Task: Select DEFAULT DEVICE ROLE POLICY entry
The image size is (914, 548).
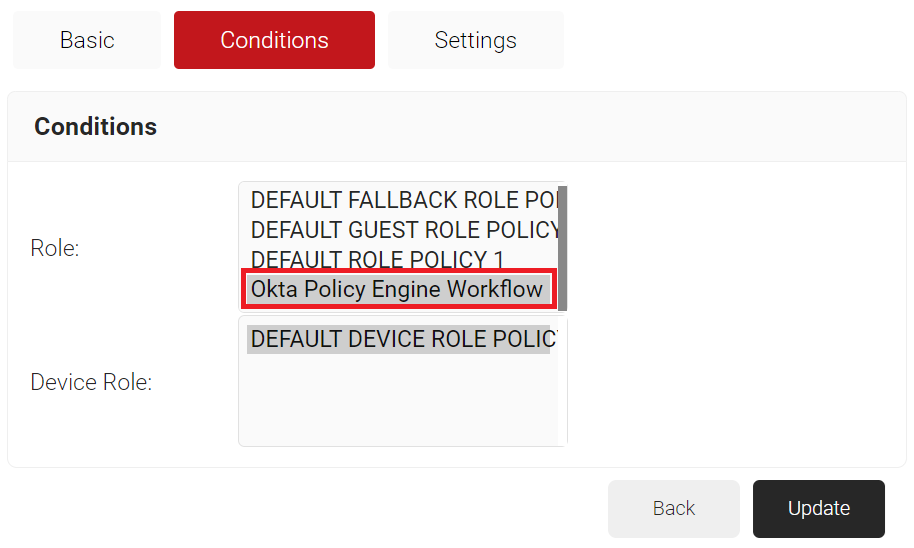Action: coord(400,339)
